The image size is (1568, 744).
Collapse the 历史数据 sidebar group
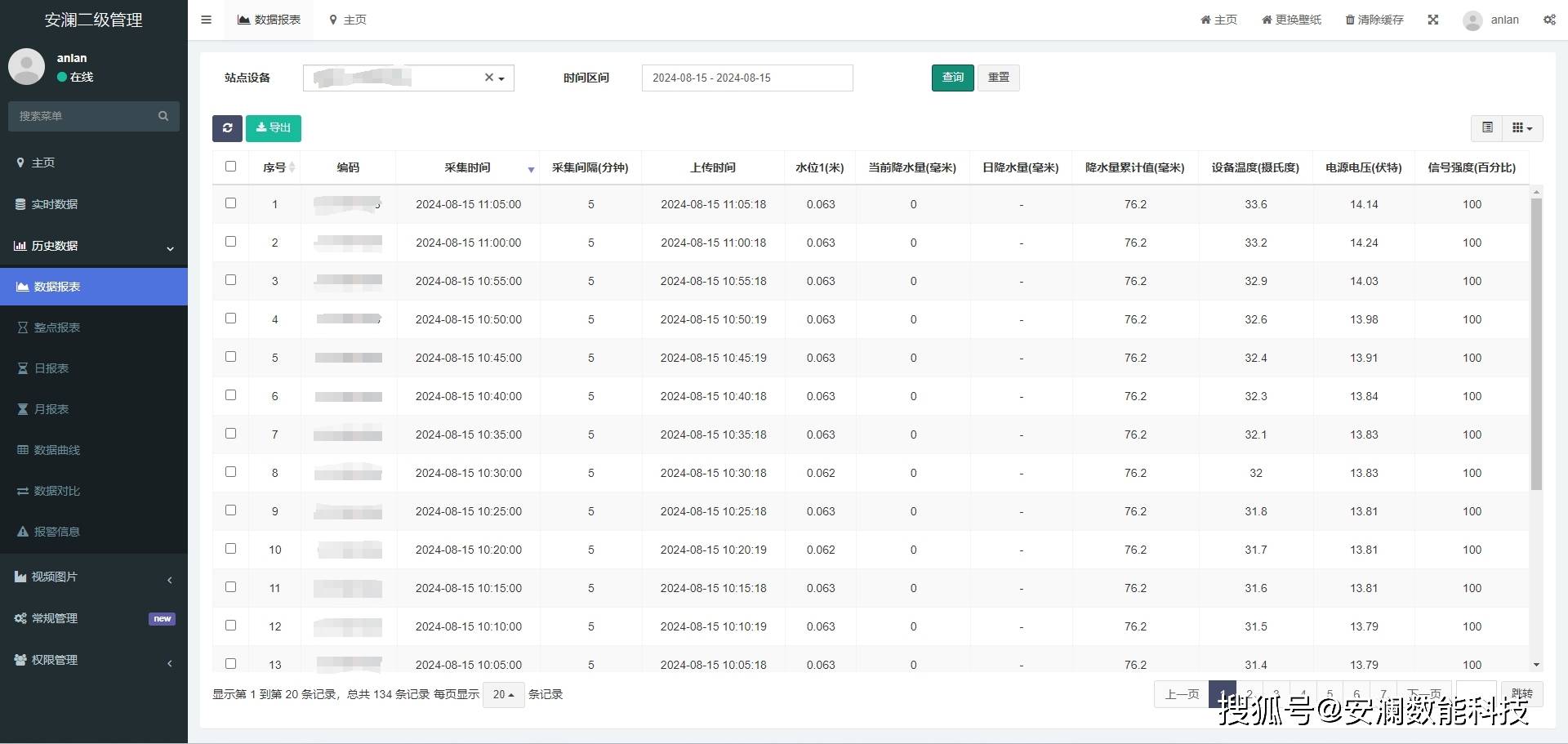point(94,246)
